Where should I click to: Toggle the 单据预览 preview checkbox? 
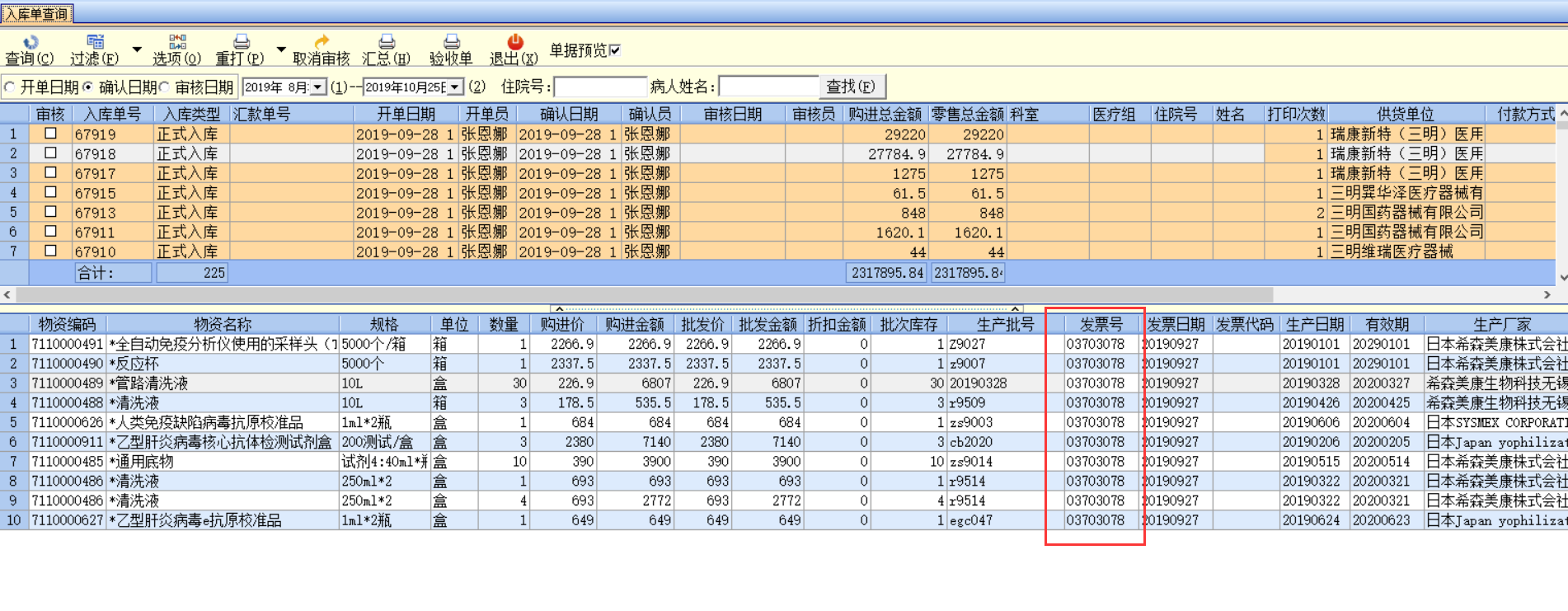point(615,50)
